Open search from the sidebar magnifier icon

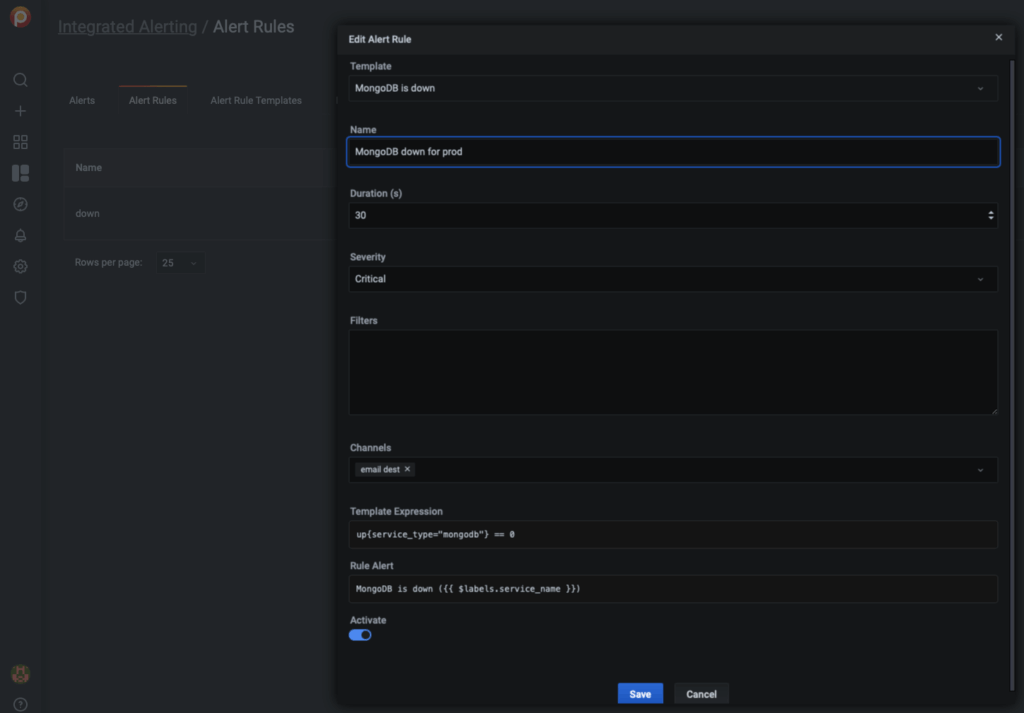pos(20,80)
